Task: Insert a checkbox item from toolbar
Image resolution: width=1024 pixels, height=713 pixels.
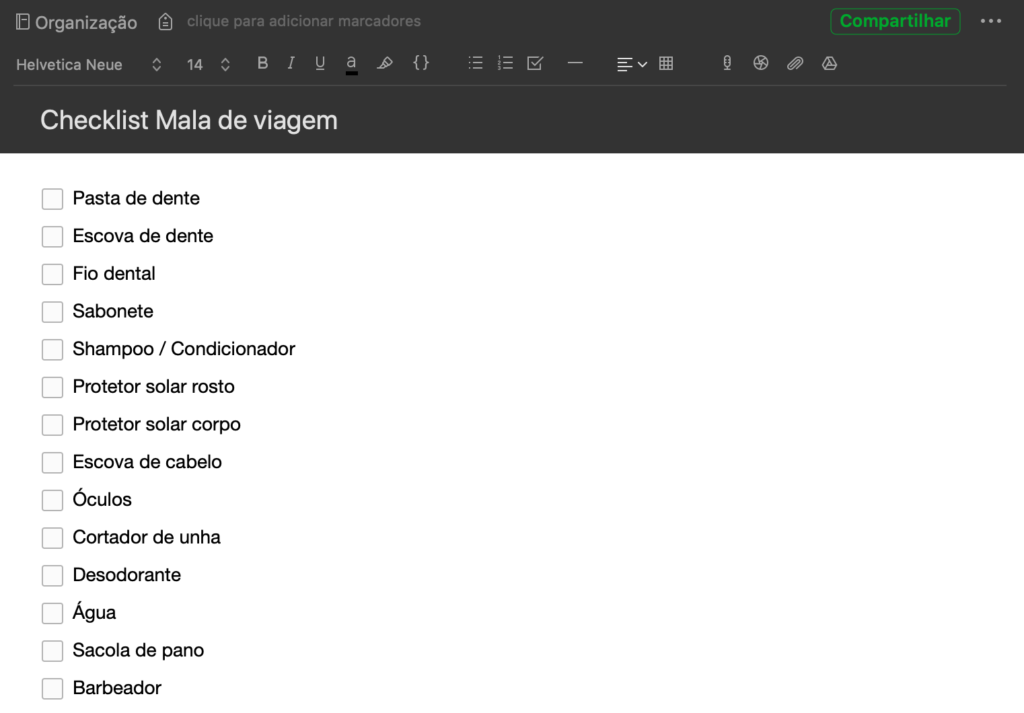Action: click(x=535, y=63)
